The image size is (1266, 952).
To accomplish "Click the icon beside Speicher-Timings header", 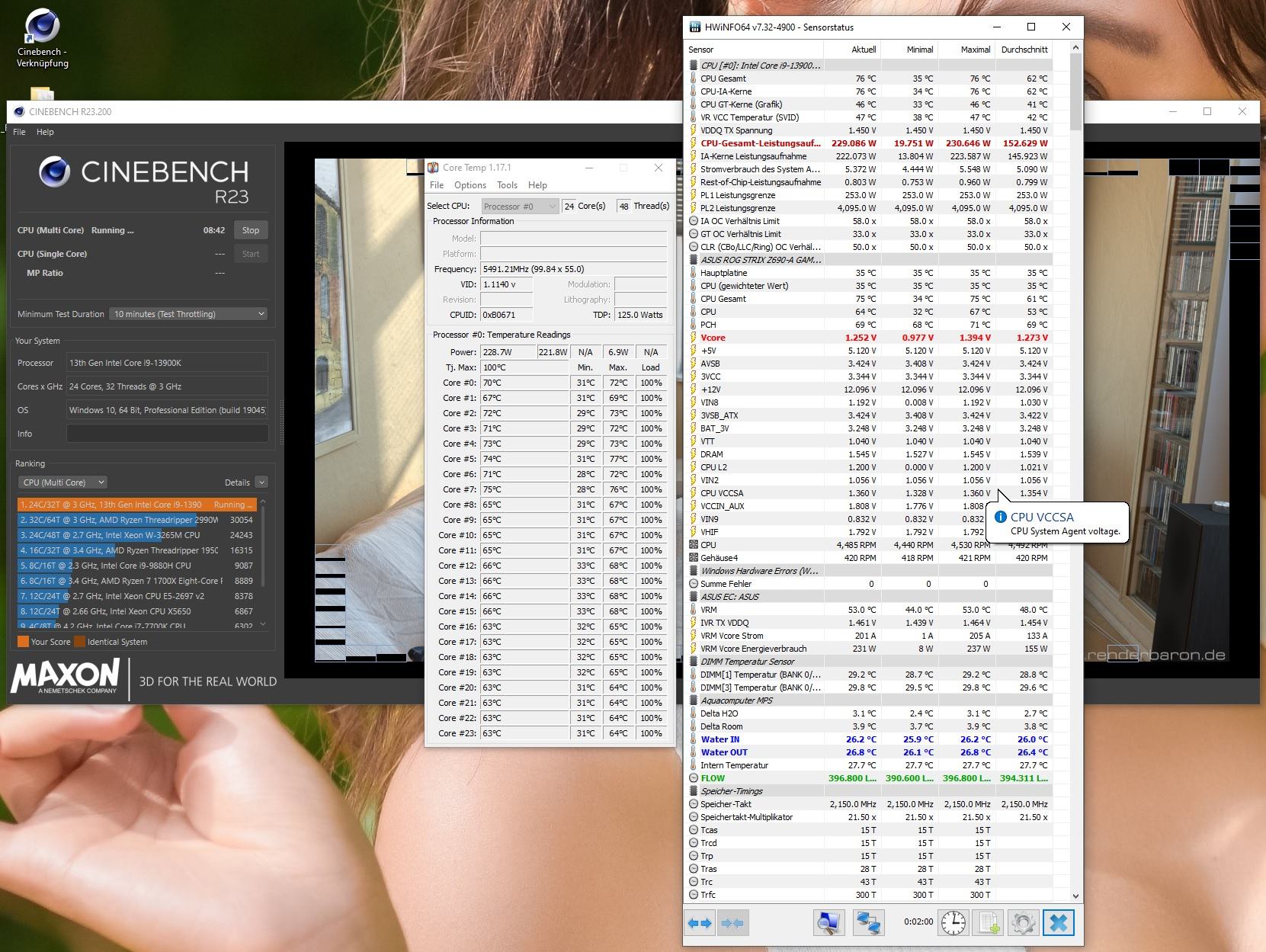I will coord(694,791).
